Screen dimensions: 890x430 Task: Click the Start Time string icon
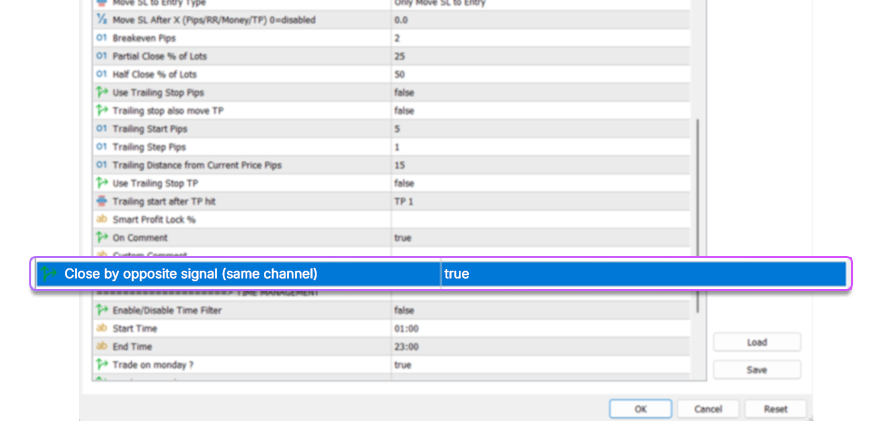pyautogui.click(x=101, y=328)
